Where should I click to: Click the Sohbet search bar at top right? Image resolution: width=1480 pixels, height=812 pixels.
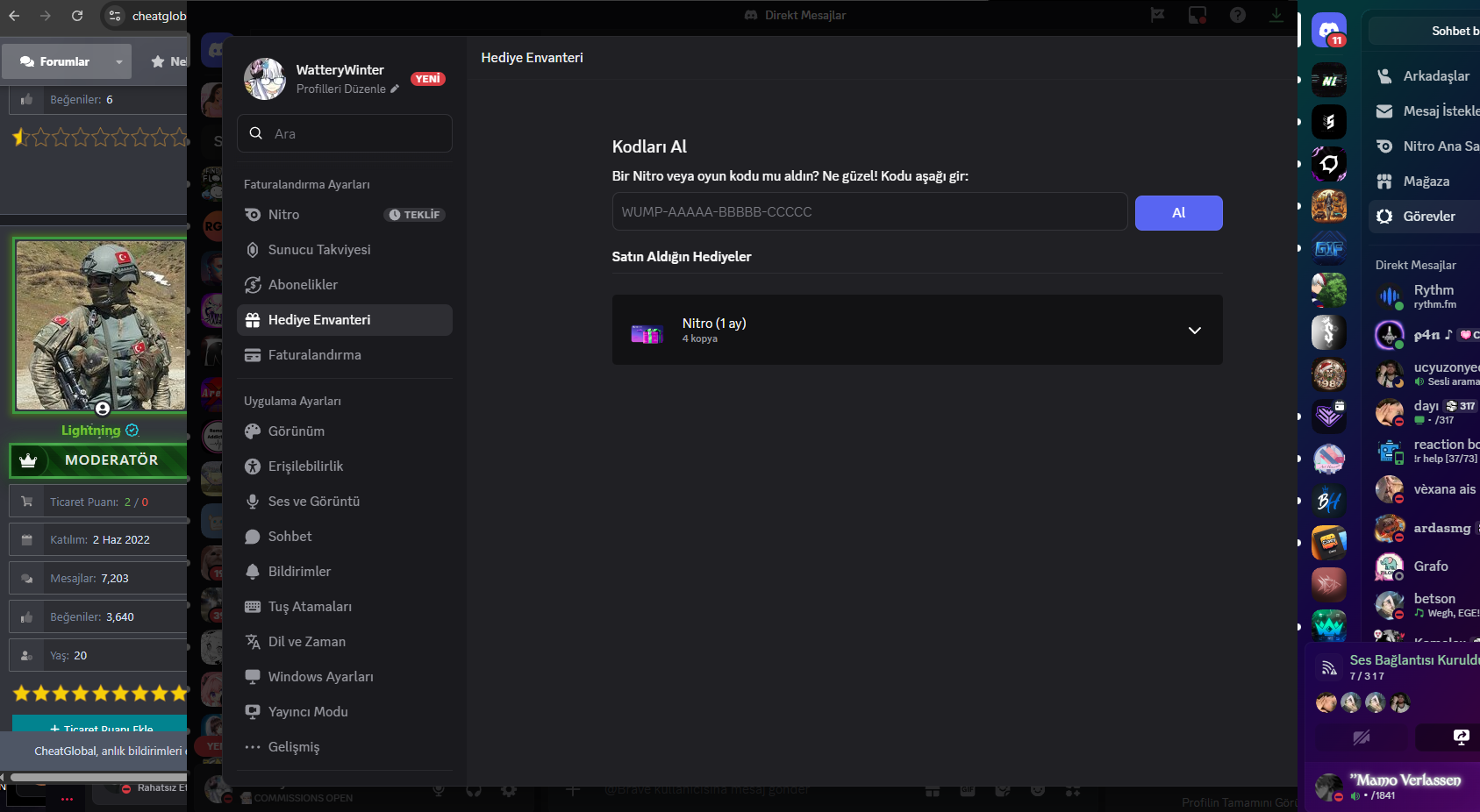tap(1424, 31)
